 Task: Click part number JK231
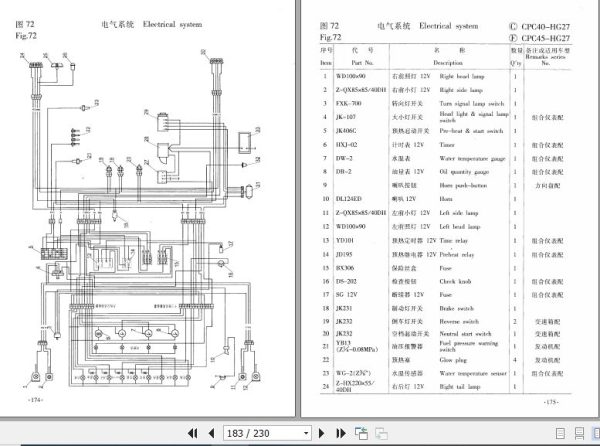344,308
